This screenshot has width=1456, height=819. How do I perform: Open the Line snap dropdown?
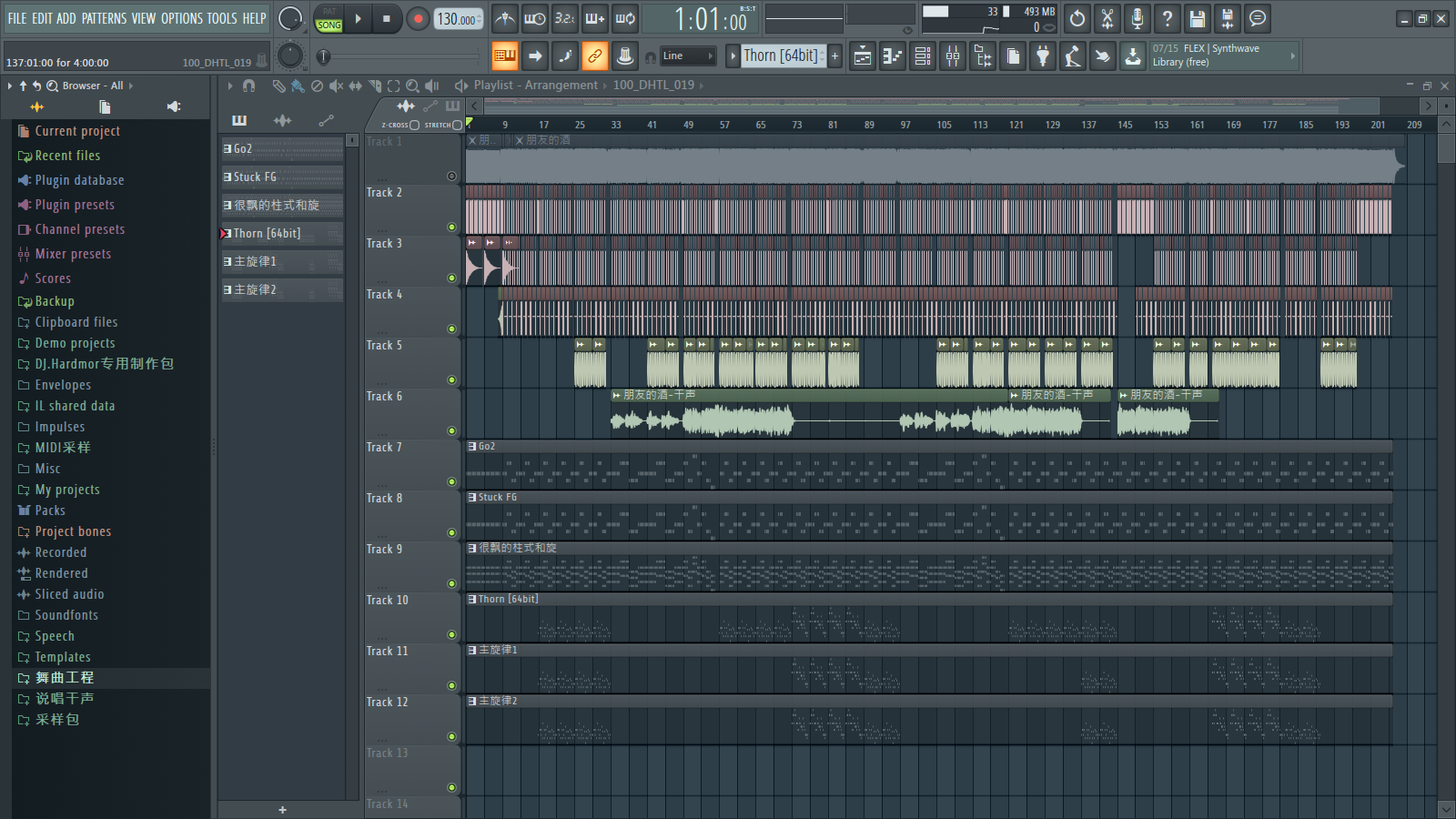click(x=687, y=56)
